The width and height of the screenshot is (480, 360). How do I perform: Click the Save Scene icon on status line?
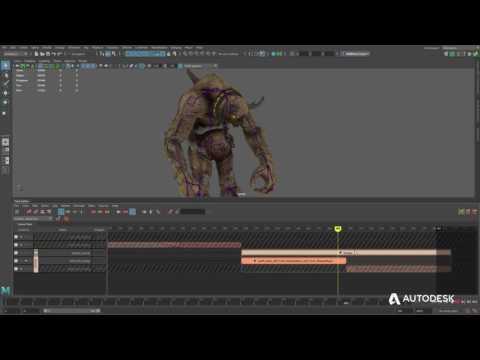tap(48, 54)
